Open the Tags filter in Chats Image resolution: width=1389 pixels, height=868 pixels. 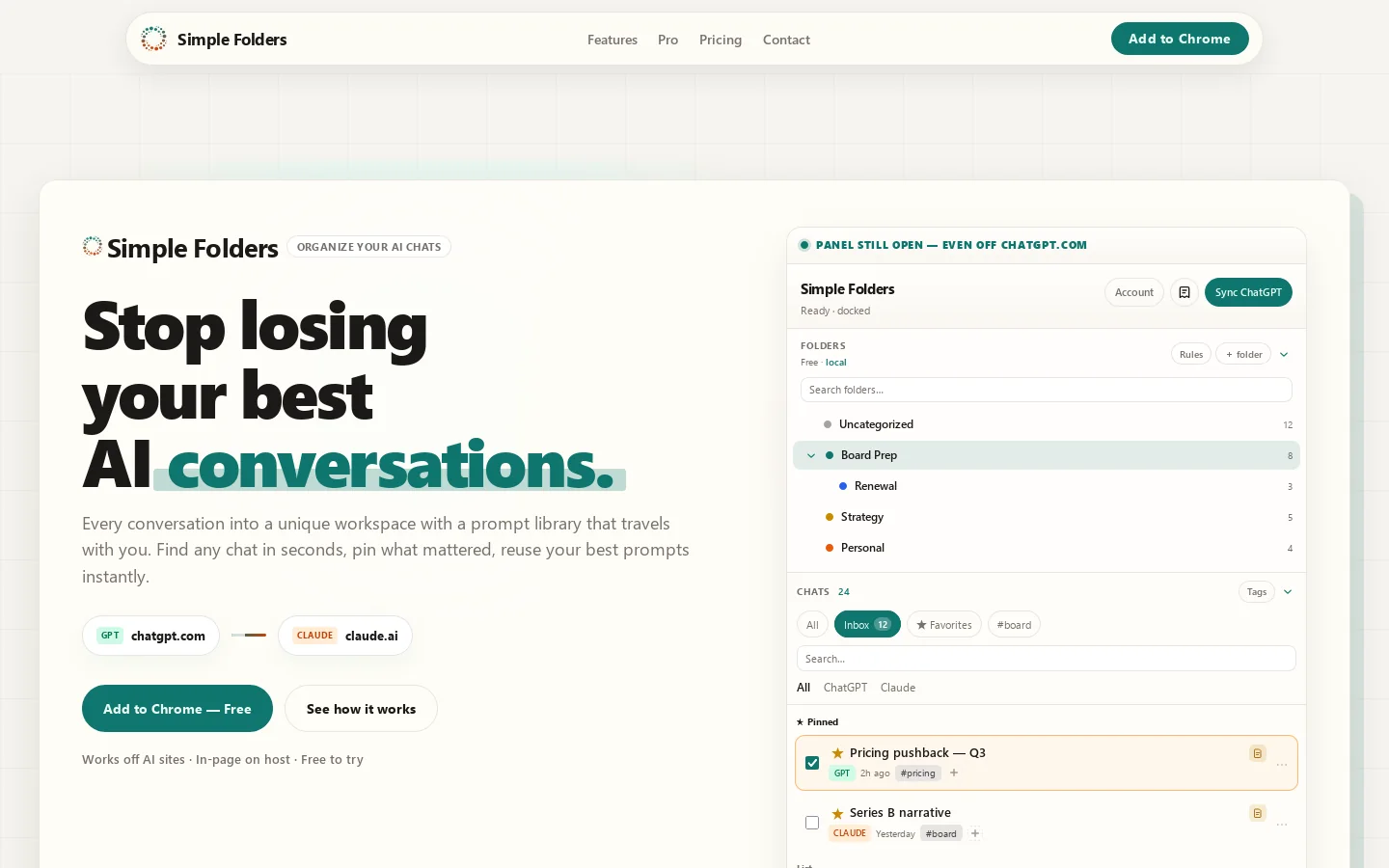coord(1257,592)
